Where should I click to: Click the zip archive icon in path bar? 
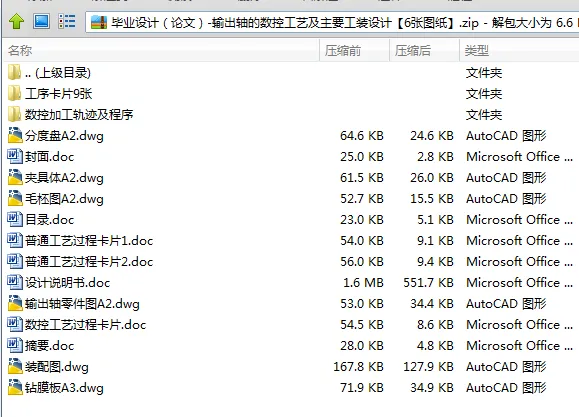point(99,23)
